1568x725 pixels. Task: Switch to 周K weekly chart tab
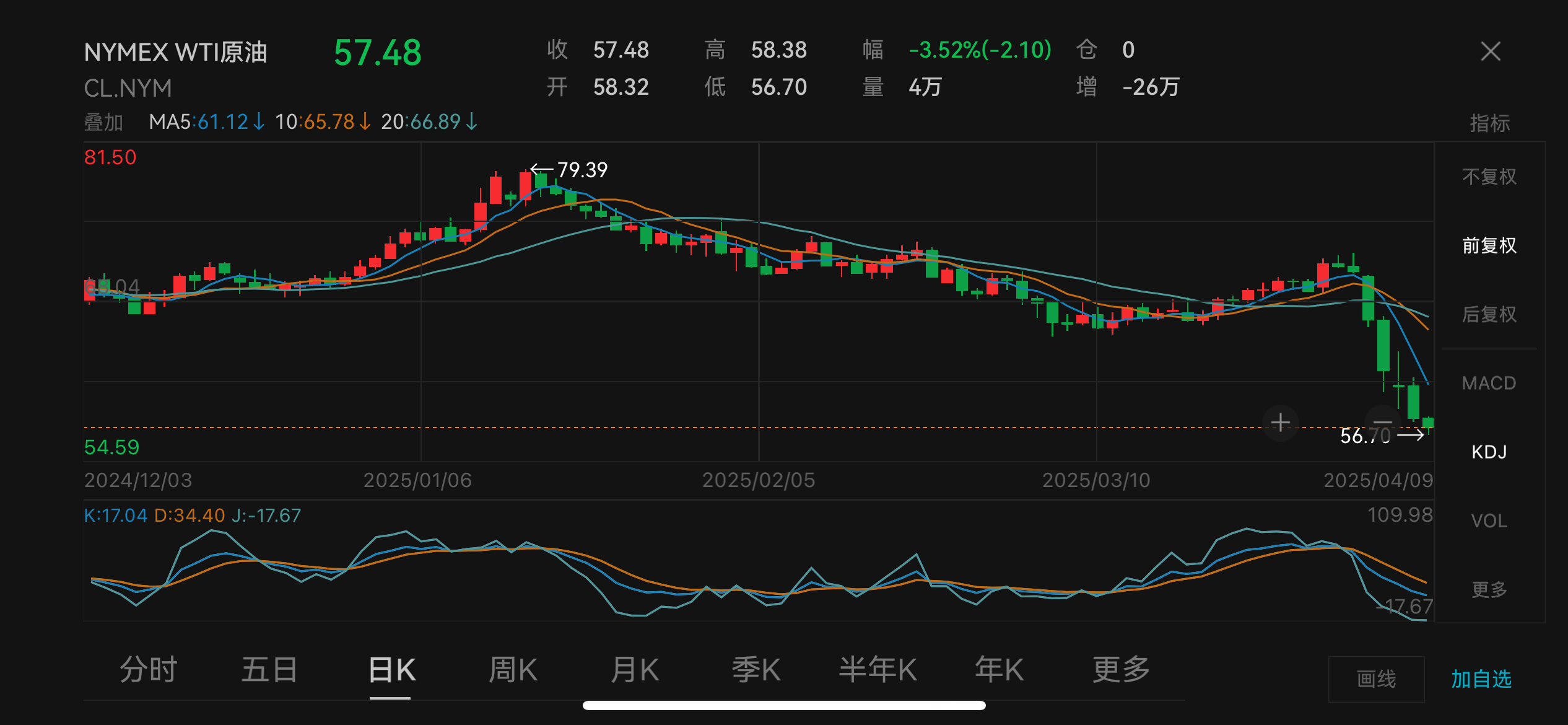[x=513, y=670]
